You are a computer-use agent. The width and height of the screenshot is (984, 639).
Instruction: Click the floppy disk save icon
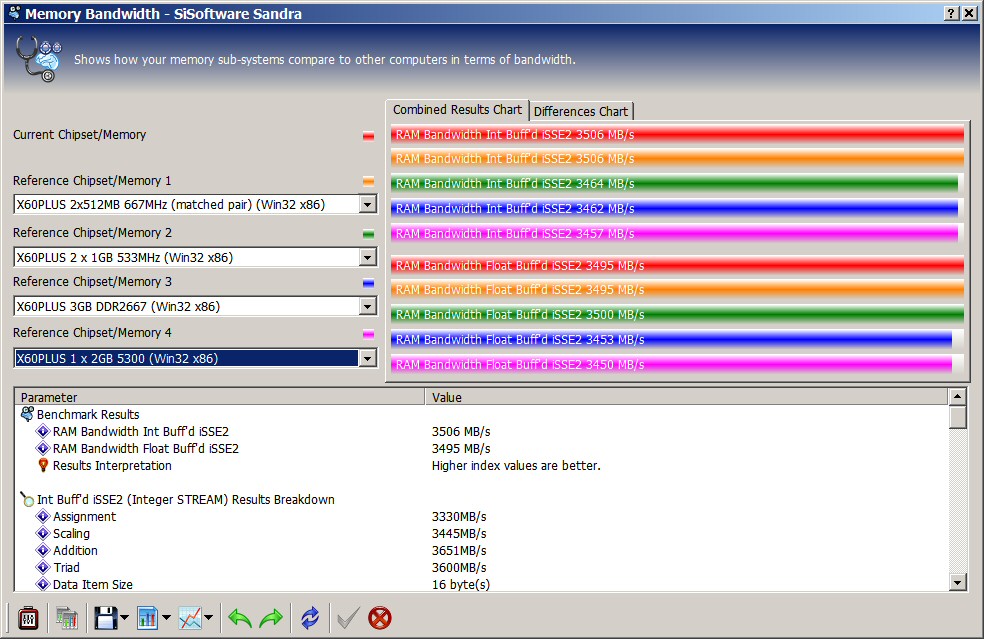105,618
